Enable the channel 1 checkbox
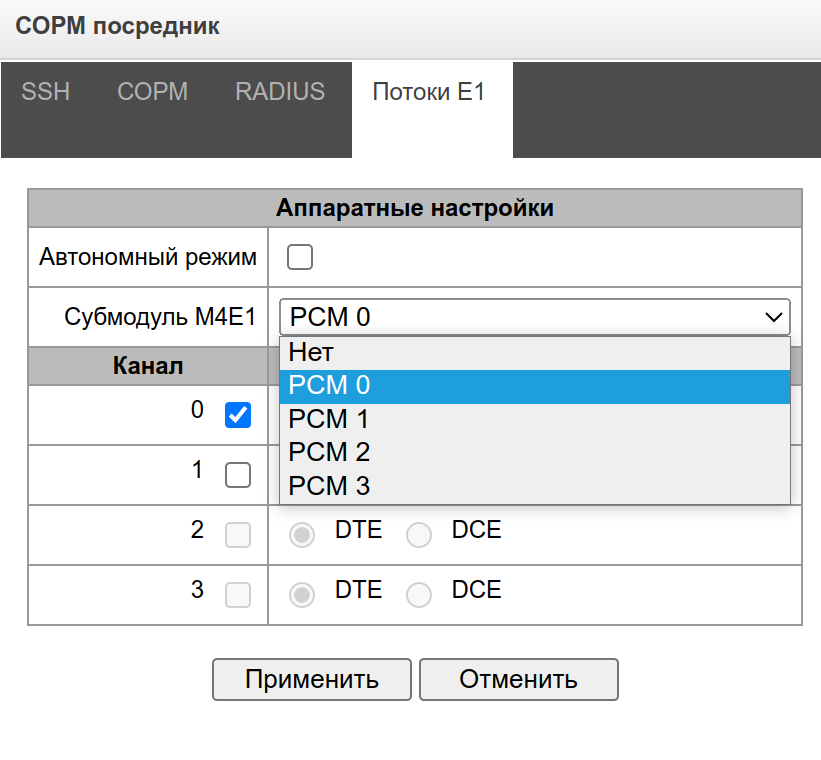This screenshot has width=821, height=760. coord(238,475)
